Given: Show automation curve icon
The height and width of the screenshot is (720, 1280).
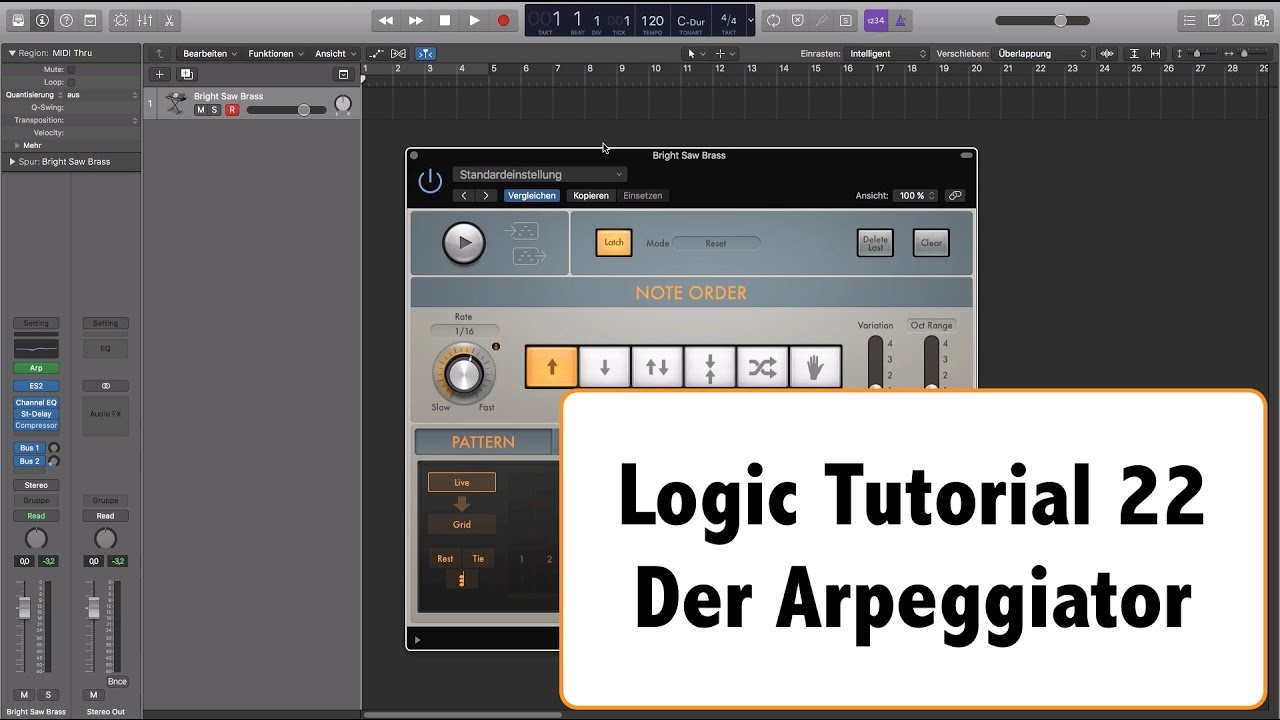Looking at the screenshot, I should [x=376, y=54].
